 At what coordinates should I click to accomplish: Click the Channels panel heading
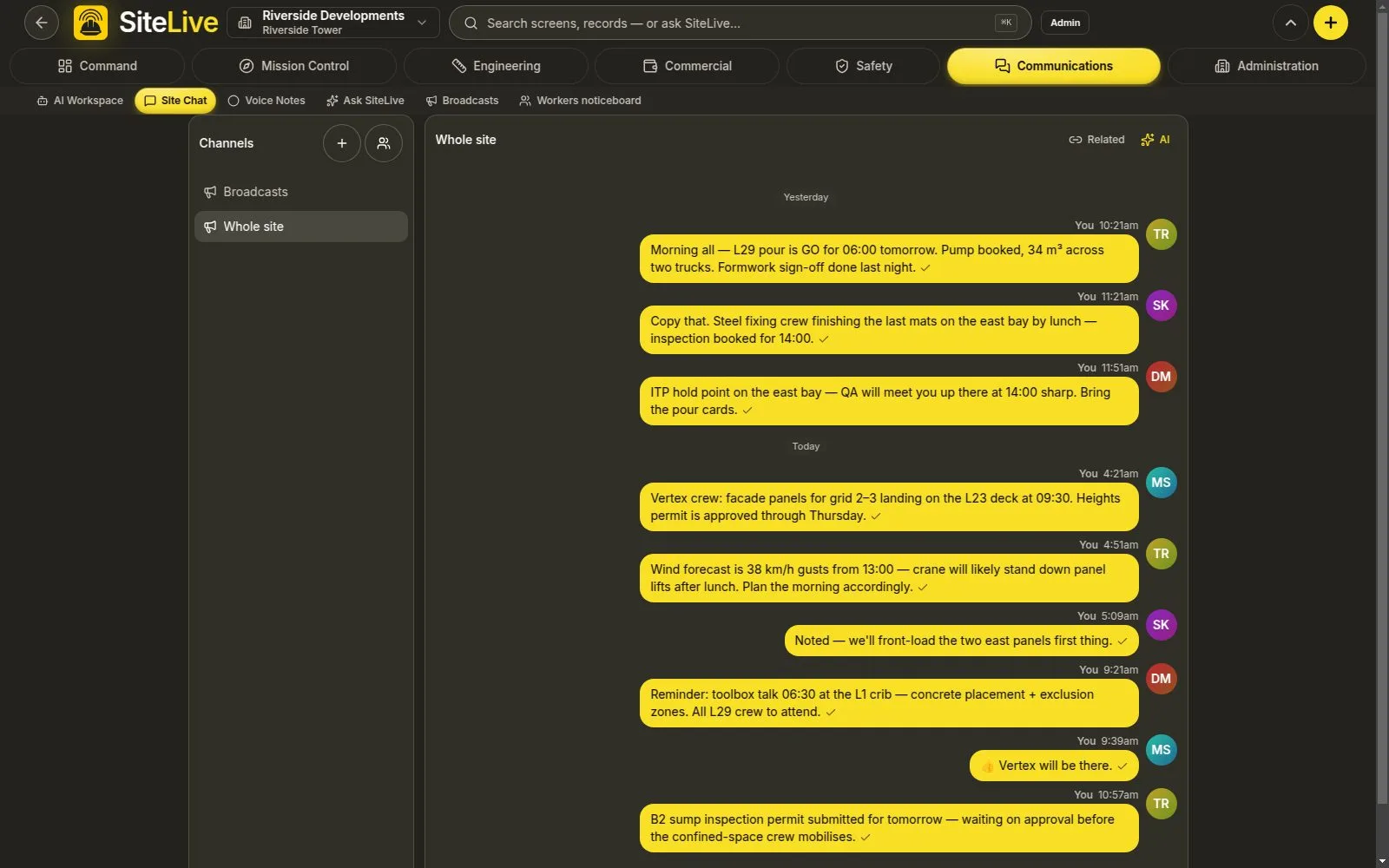(x=226, y=143)
